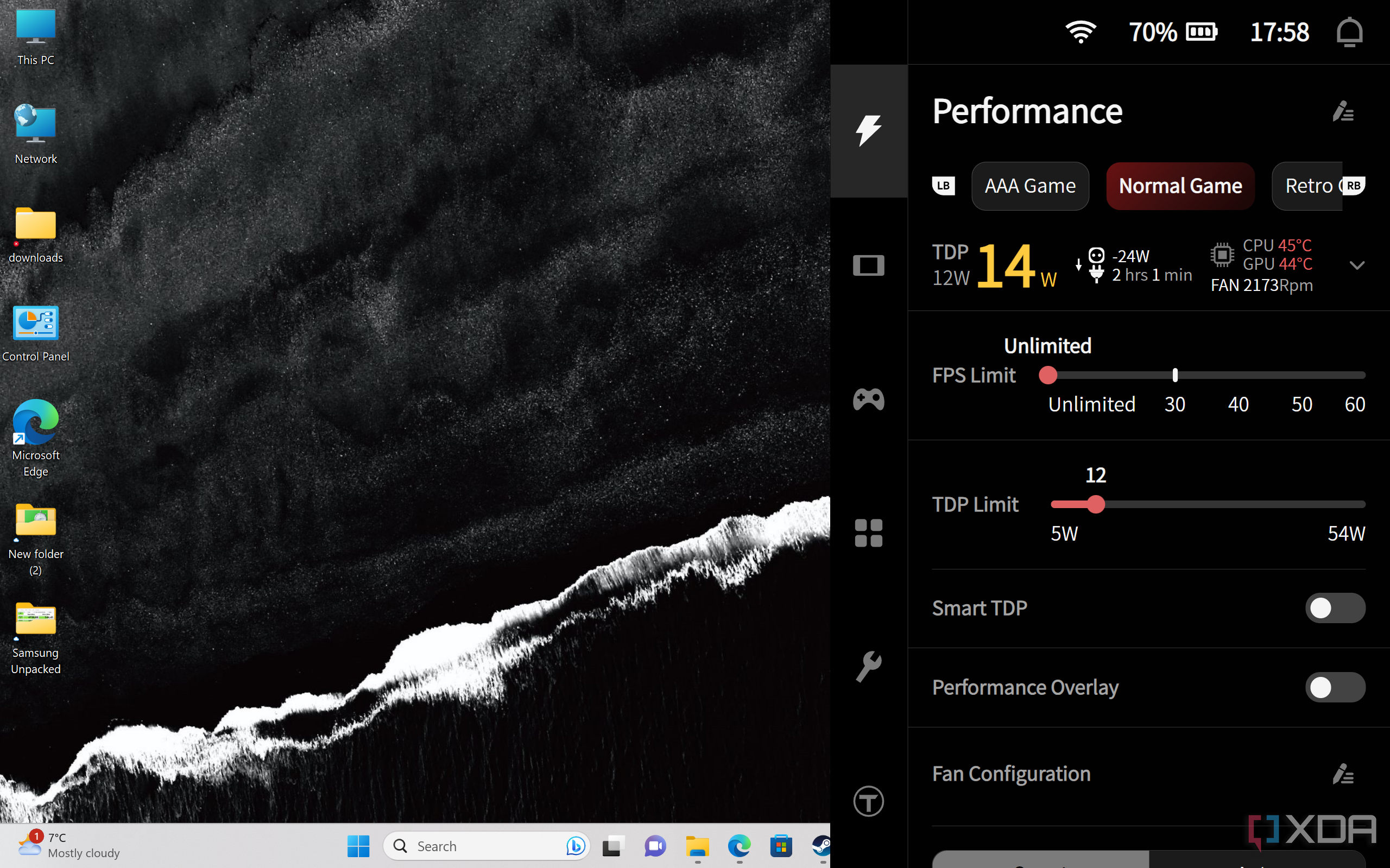Select the Normal Game profile
The height and width of the screenshot is (868, 1390).
pos(1180,186)
